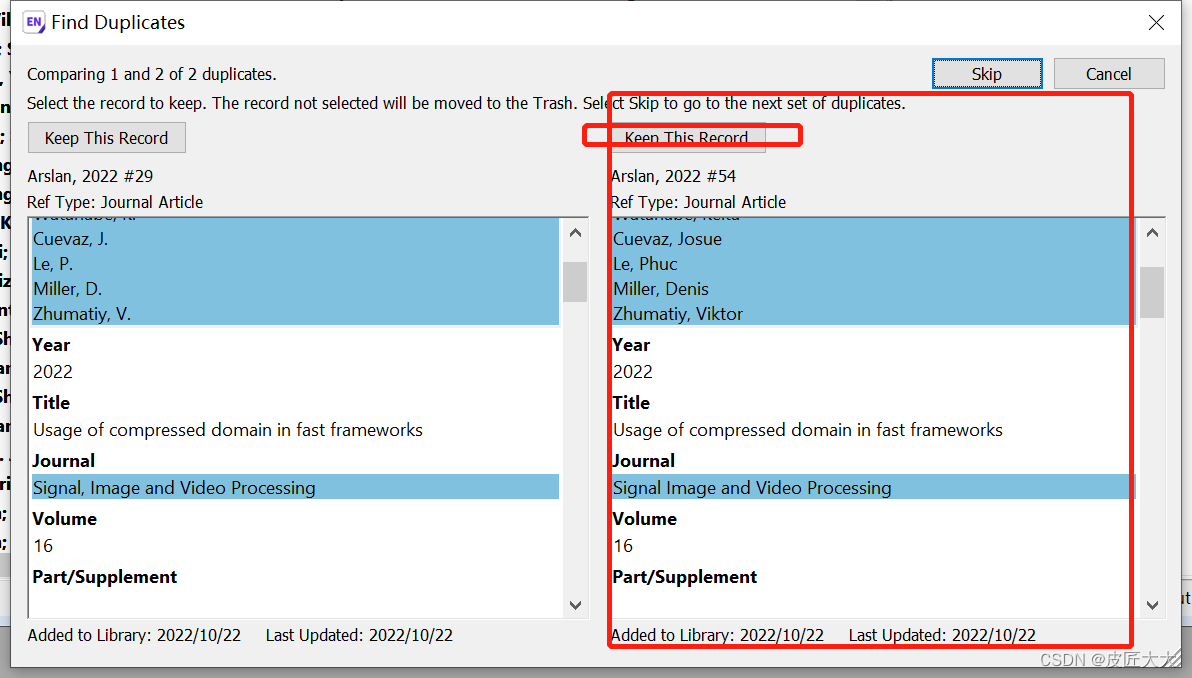Select author 'Miller, Denis' in right record
1192x678 pixels.
click(661, 289)
